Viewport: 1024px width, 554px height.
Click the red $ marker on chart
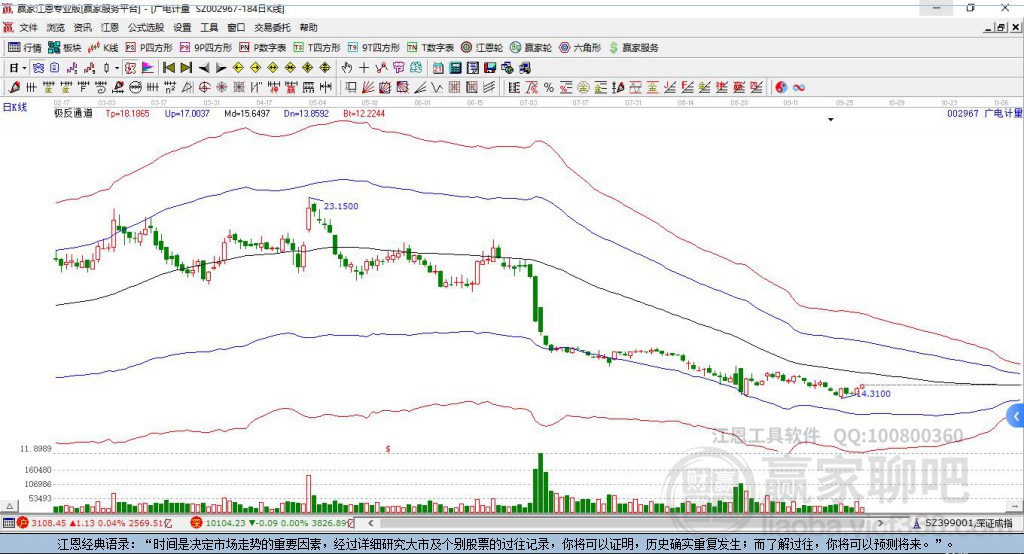(388, 449)
